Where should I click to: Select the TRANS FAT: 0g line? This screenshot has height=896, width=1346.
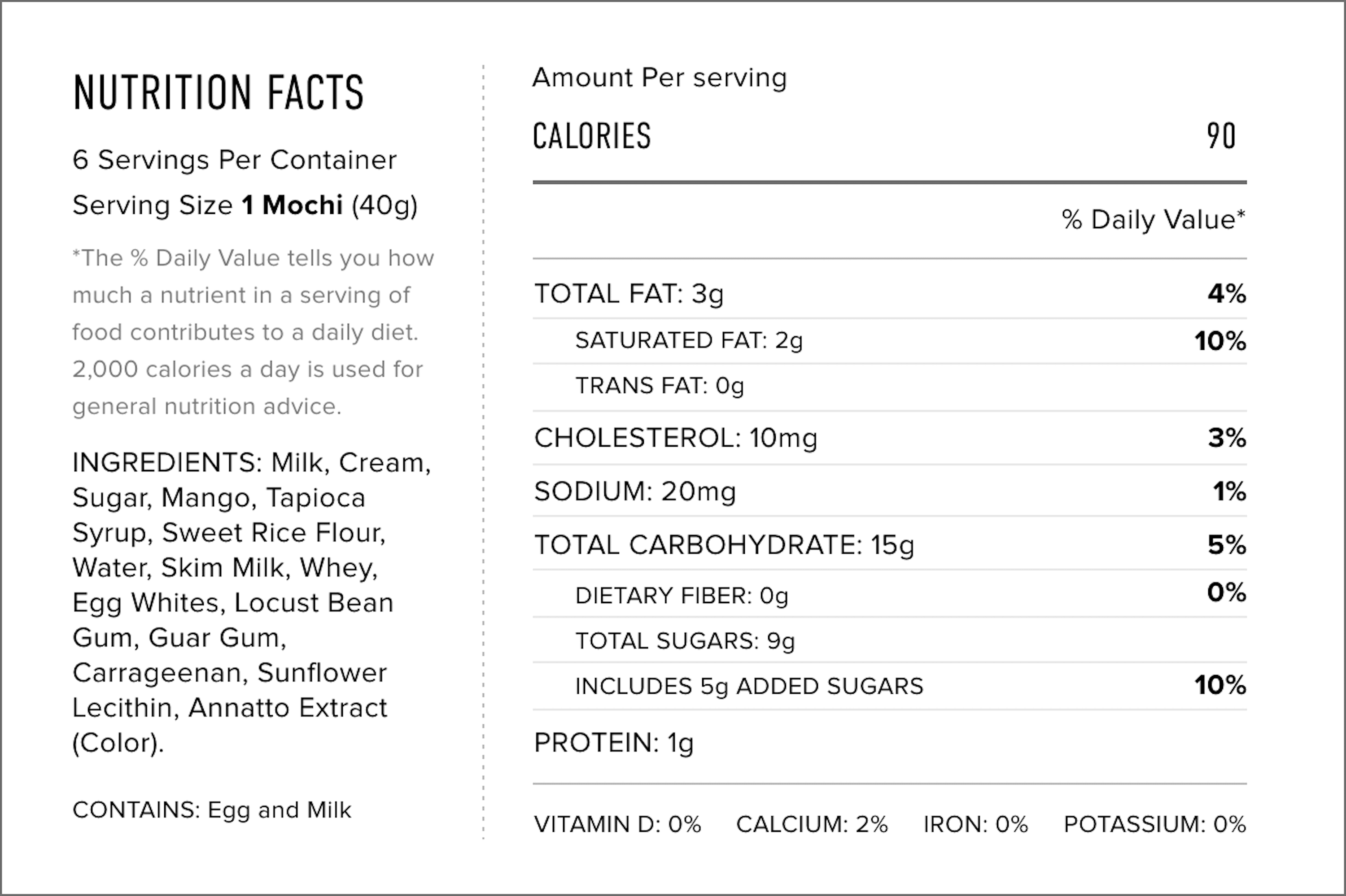[x=660, y=386]
